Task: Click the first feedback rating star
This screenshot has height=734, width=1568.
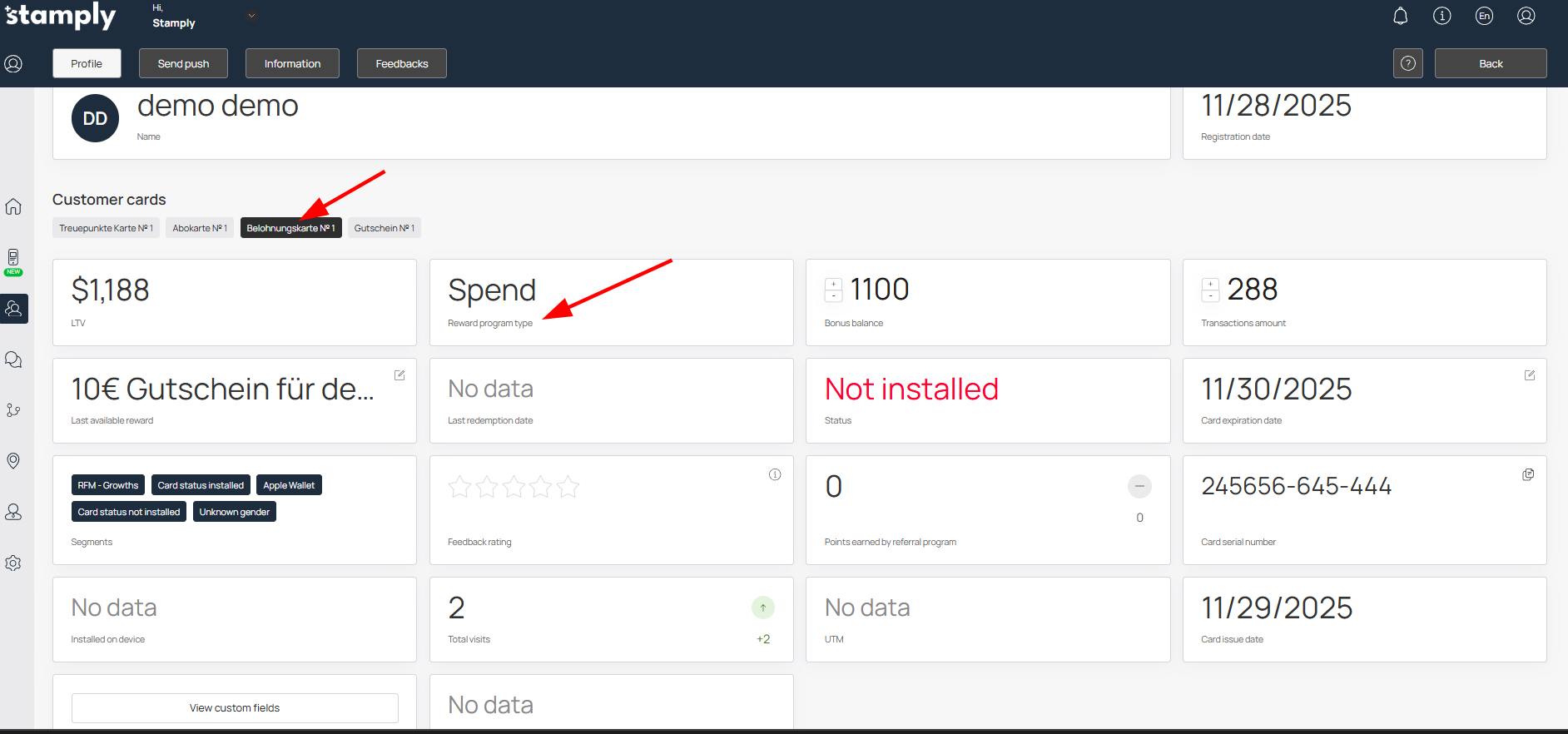Action: click(459, 487)
